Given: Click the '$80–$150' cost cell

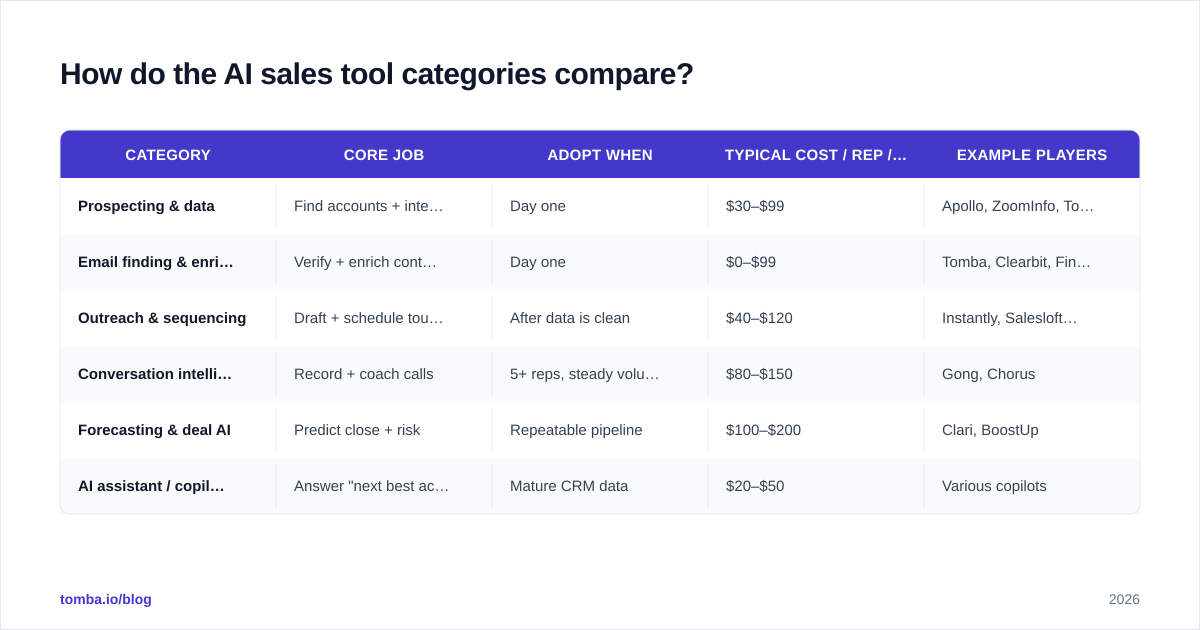Looking at the screenshot, I should [816, 374].
